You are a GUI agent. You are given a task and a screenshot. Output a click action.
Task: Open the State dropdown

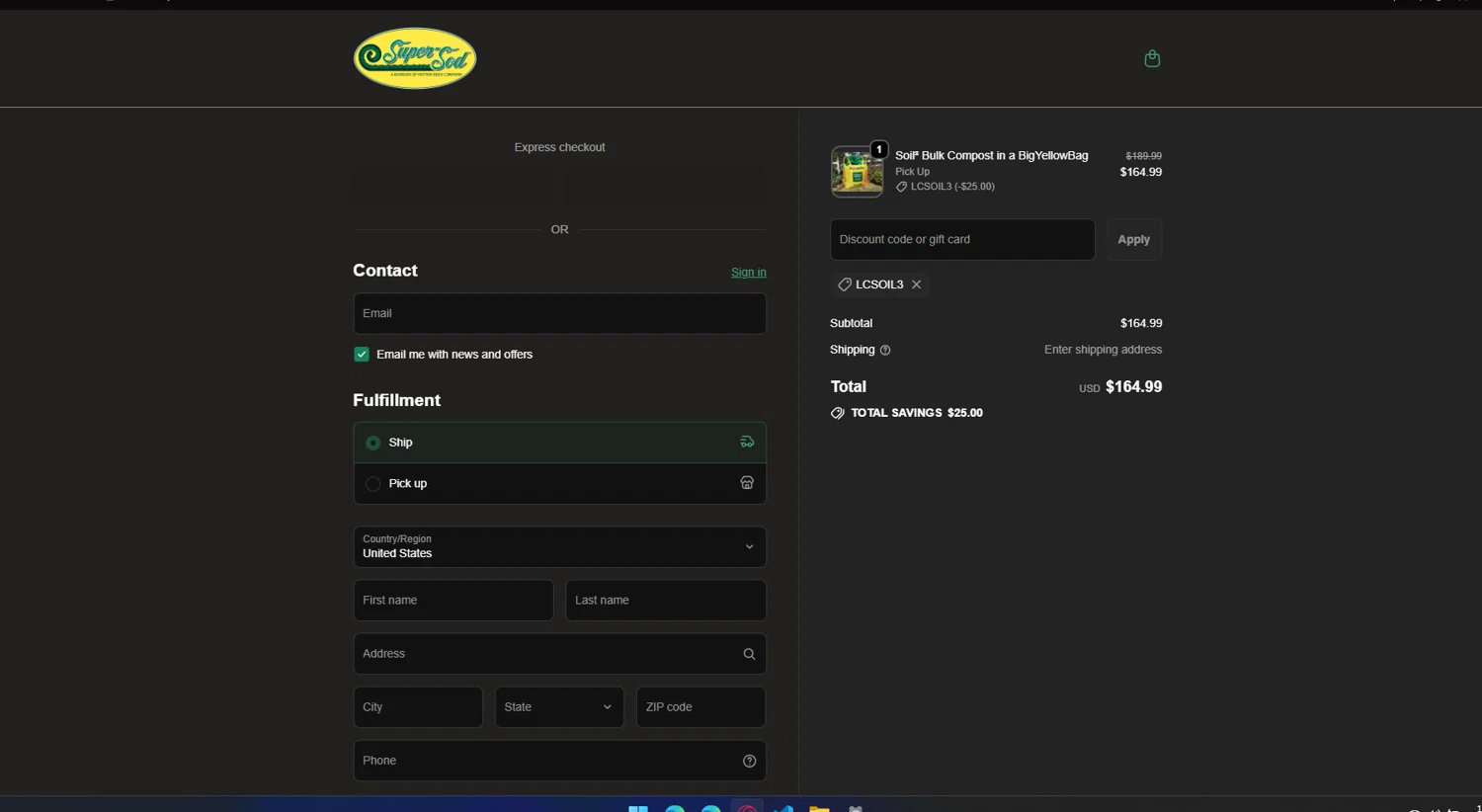(x=559, y=707)
